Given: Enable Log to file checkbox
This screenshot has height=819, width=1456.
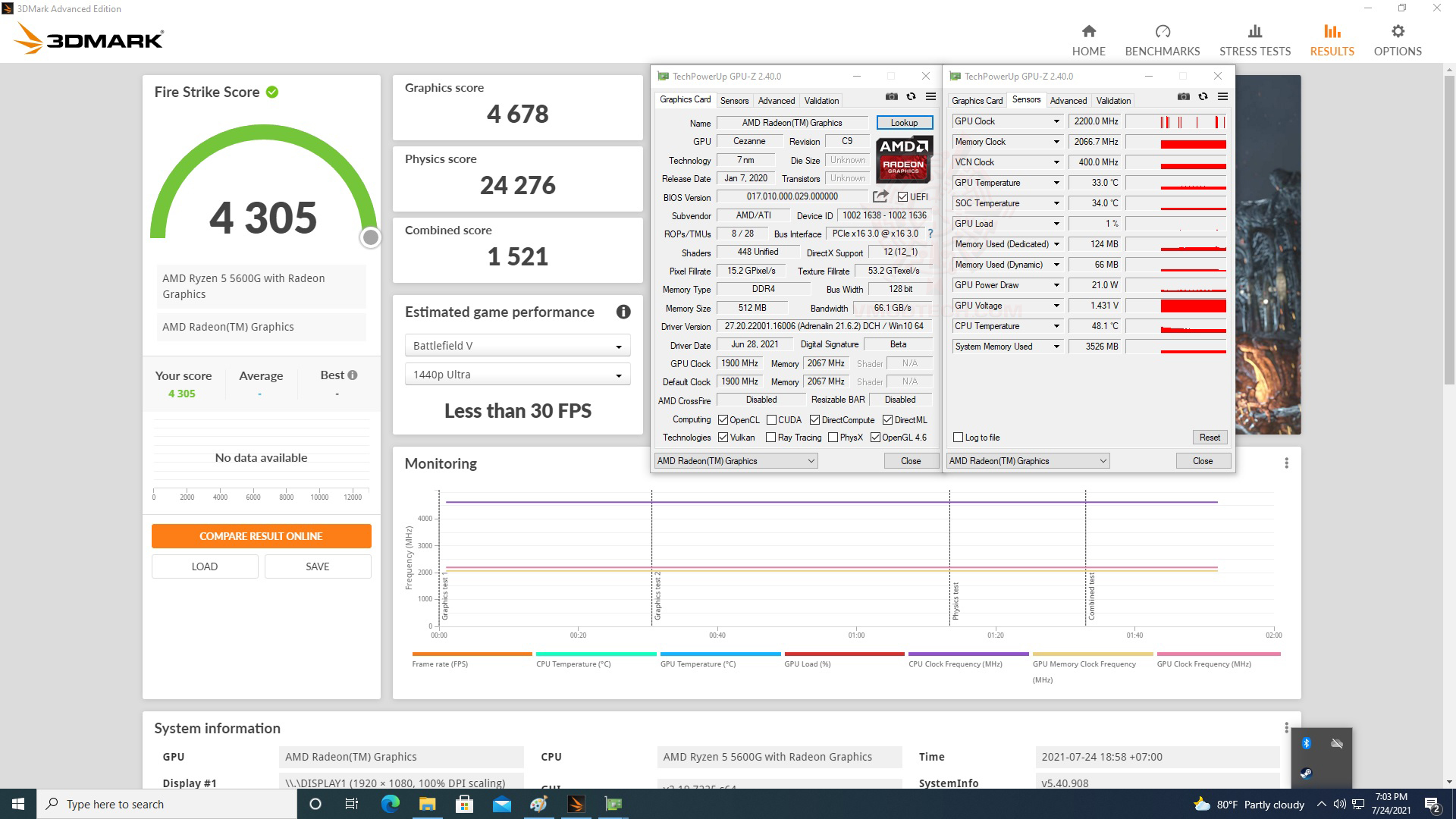Looking at the screenshot, I should (x=959, y=438).
